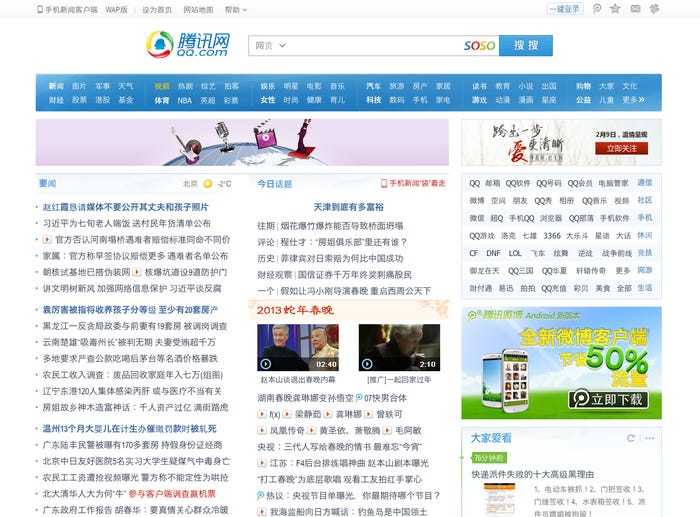The image size is (700, 517).
Task: Click QQ软件 in the services panel
Action: tap(518, 183)
